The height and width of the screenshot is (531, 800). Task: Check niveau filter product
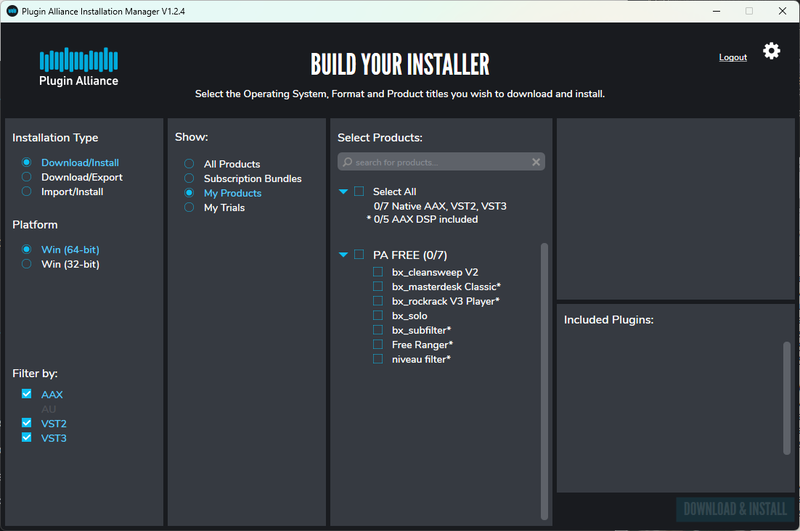pos(378,359)
